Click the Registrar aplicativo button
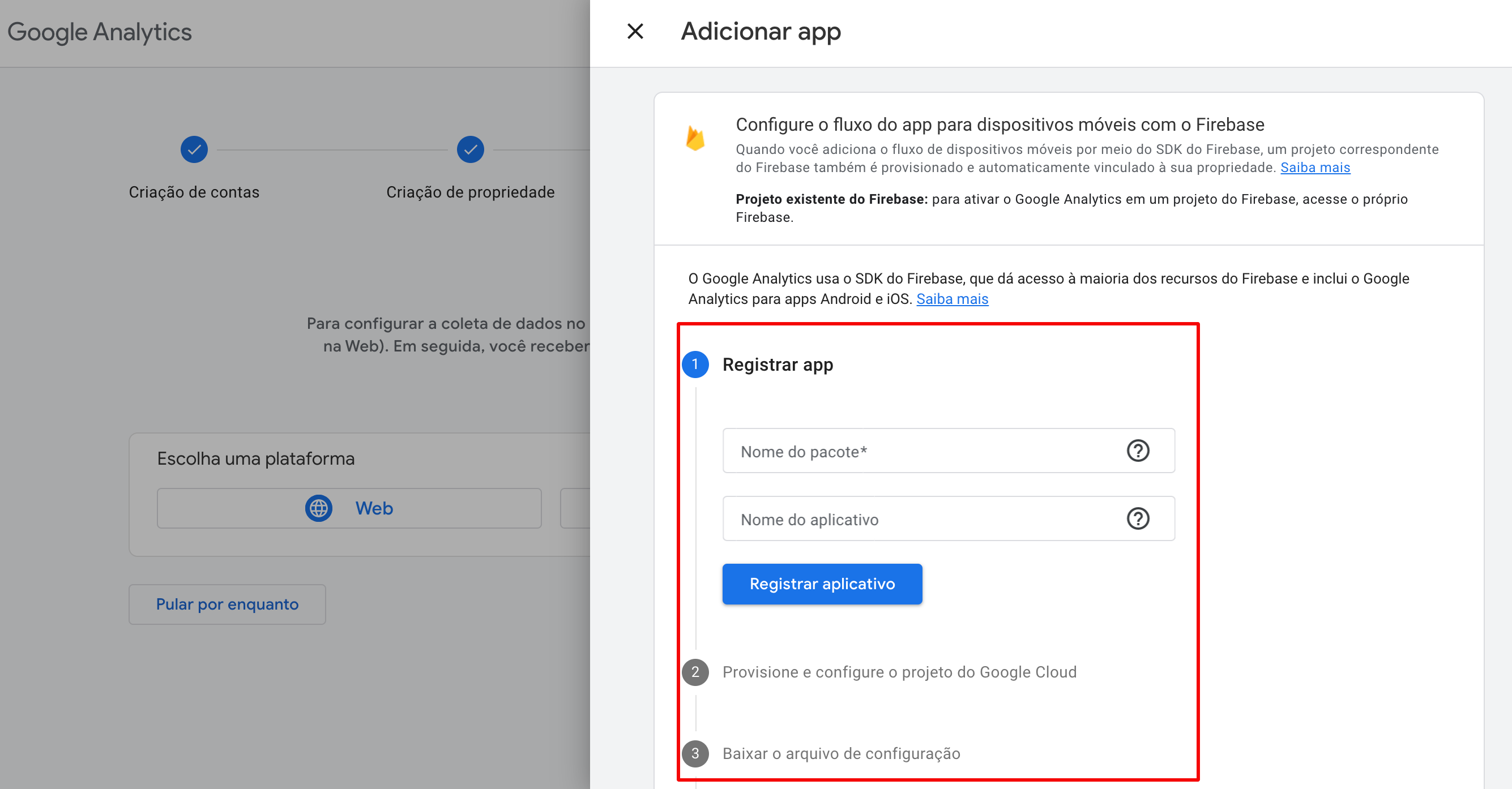 [822, 584]
